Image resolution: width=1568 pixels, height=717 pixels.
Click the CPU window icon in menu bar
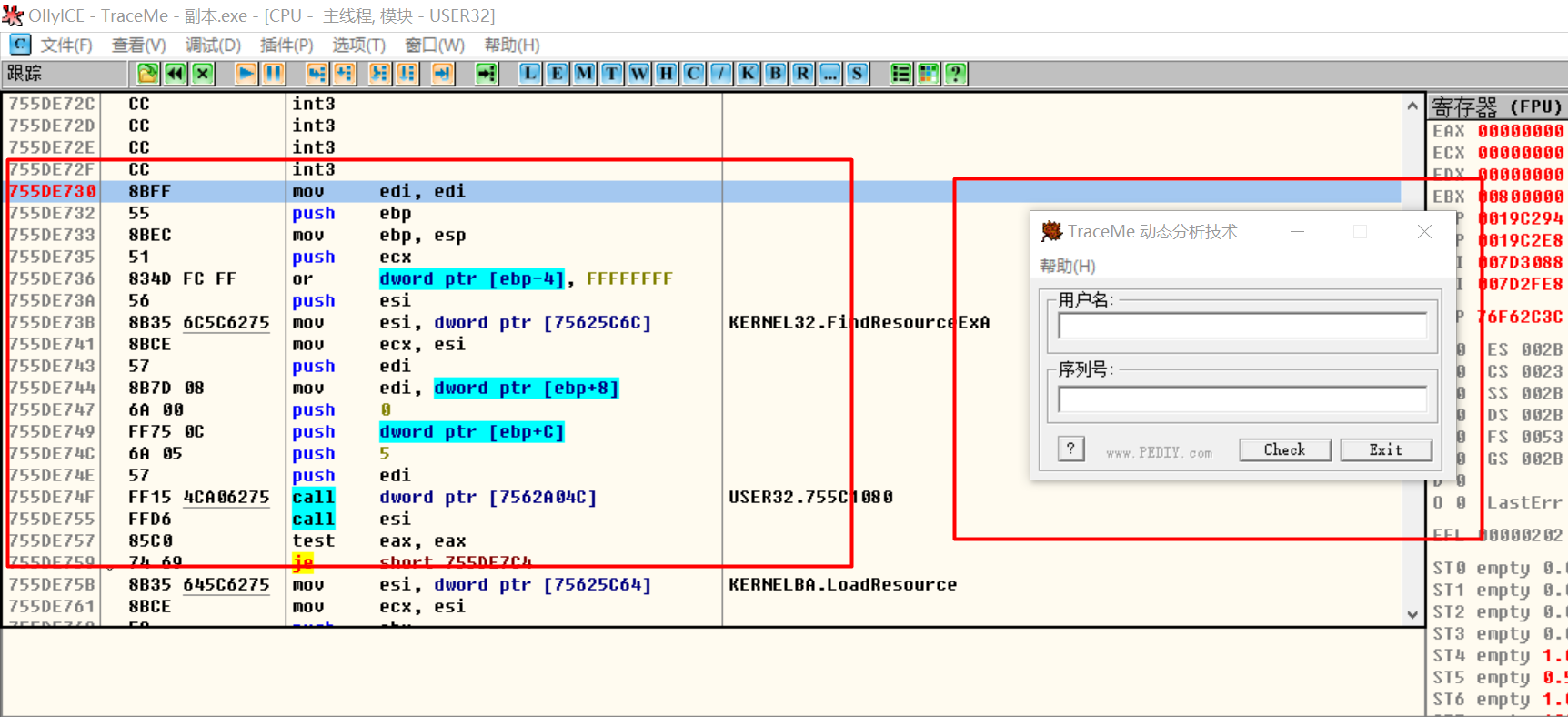click(20, 45)
